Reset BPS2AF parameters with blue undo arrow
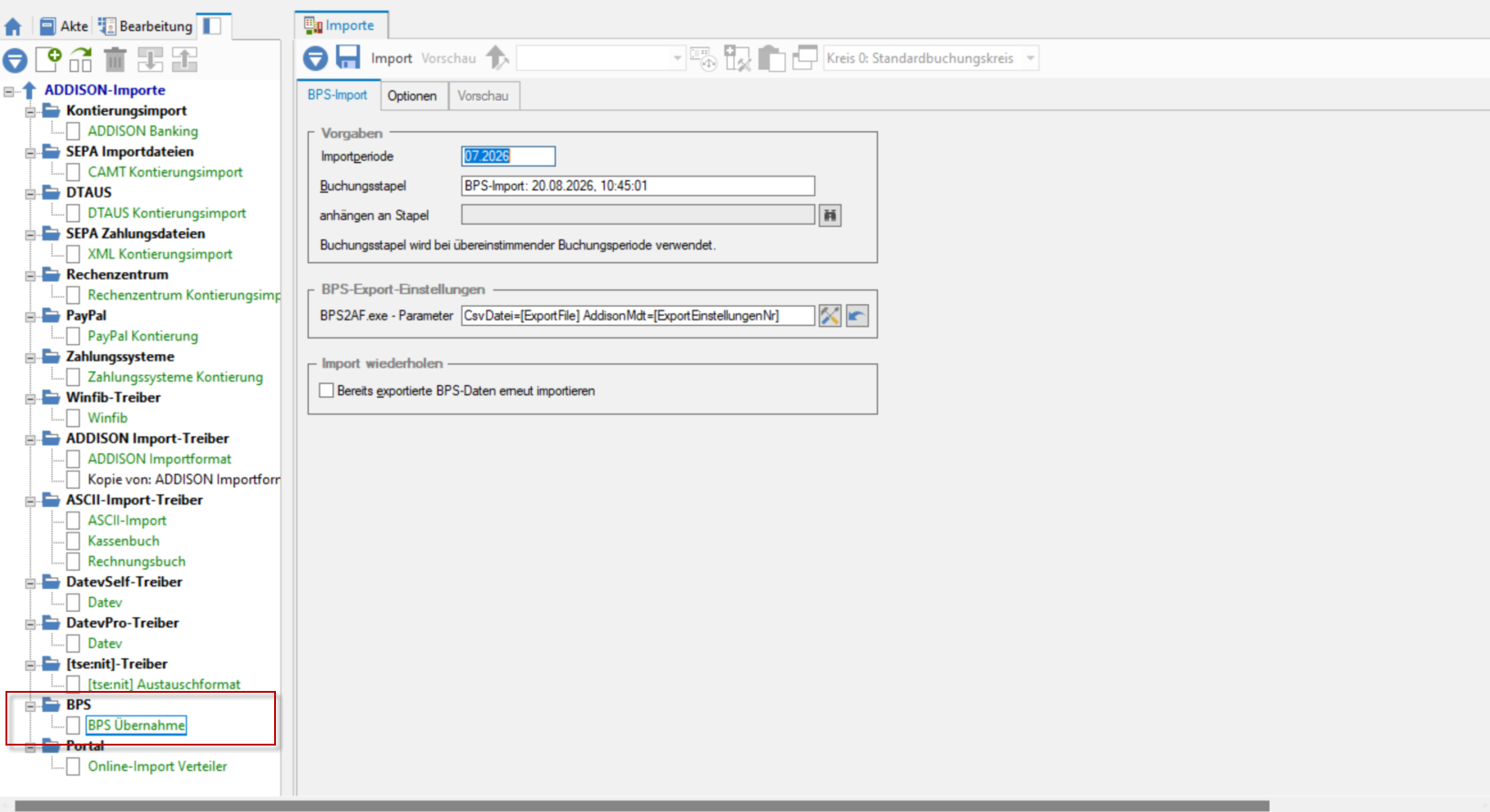This screenshot has width=1490, height=812. click(857, 316)
